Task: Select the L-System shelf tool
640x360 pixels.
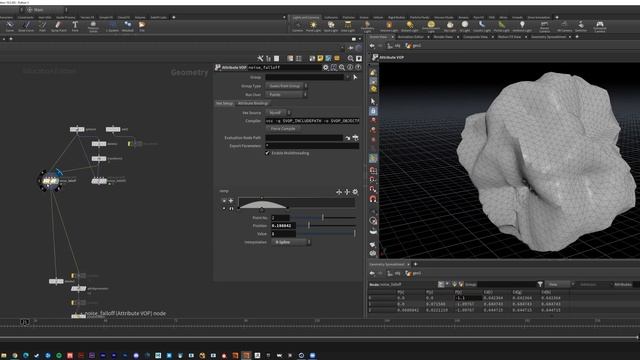Action: (x=112, y=27)
